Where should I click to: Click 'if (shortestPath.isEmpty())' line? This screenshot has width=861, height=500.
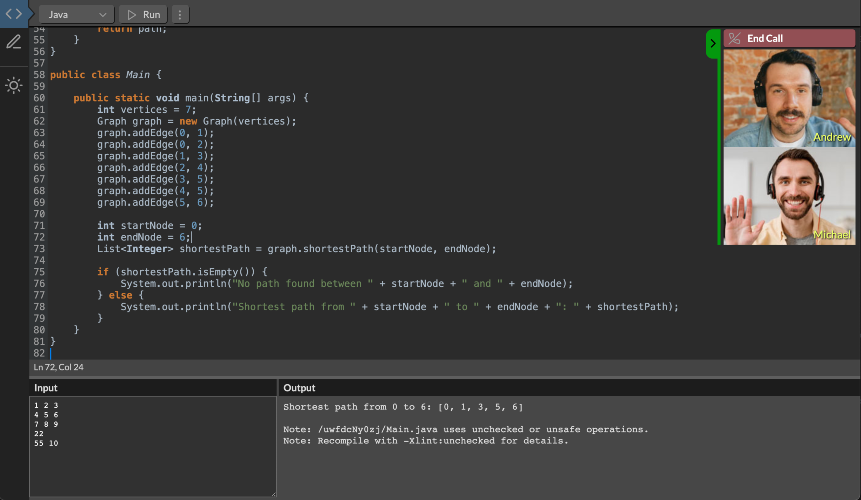(x=182, y=272)
